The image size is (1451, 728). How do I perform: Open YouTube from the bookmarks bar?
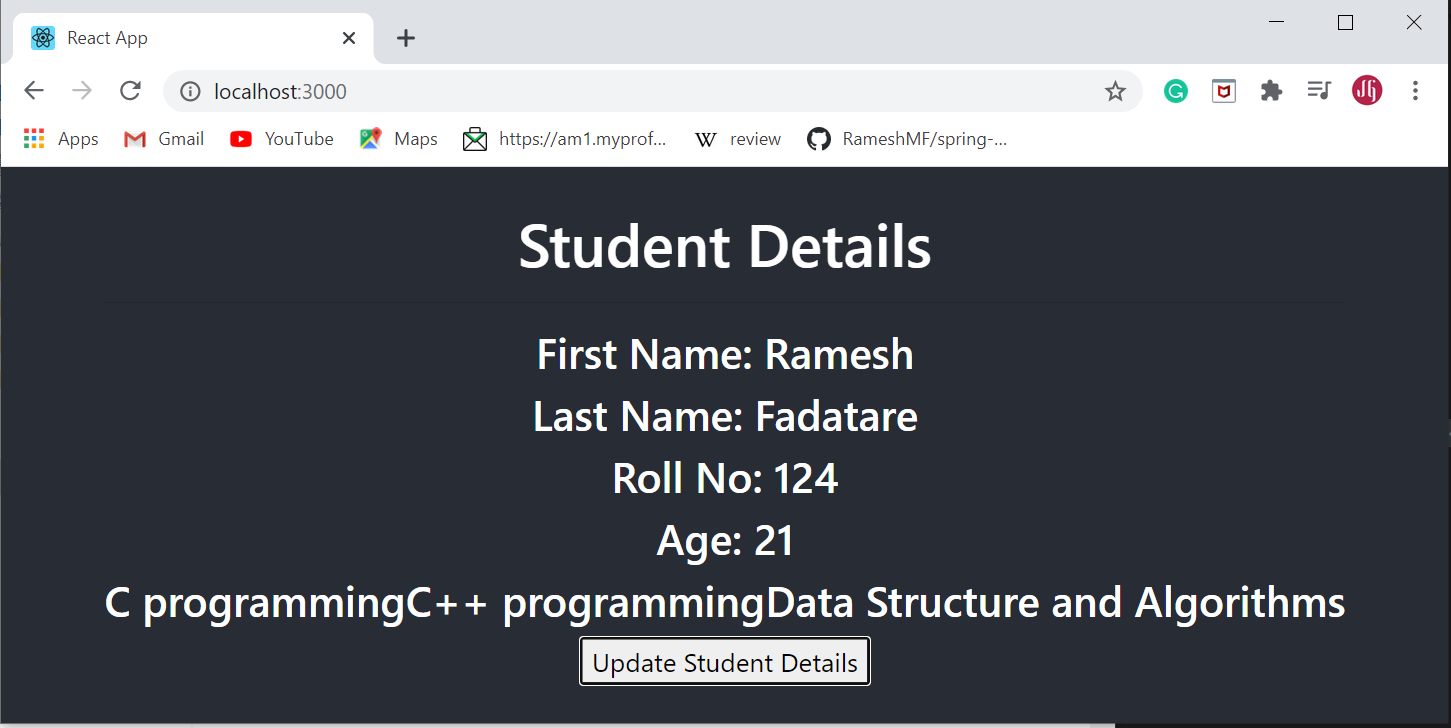click(x=281, y=139)
